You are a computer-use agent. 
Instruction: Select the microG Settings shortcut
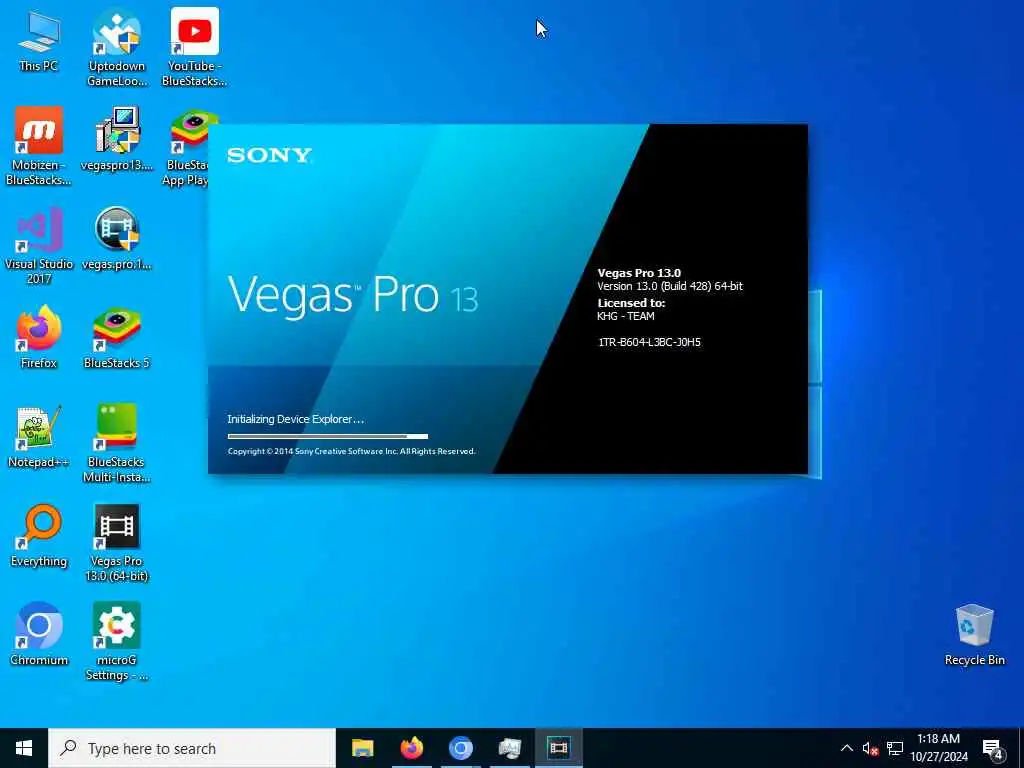117,642
